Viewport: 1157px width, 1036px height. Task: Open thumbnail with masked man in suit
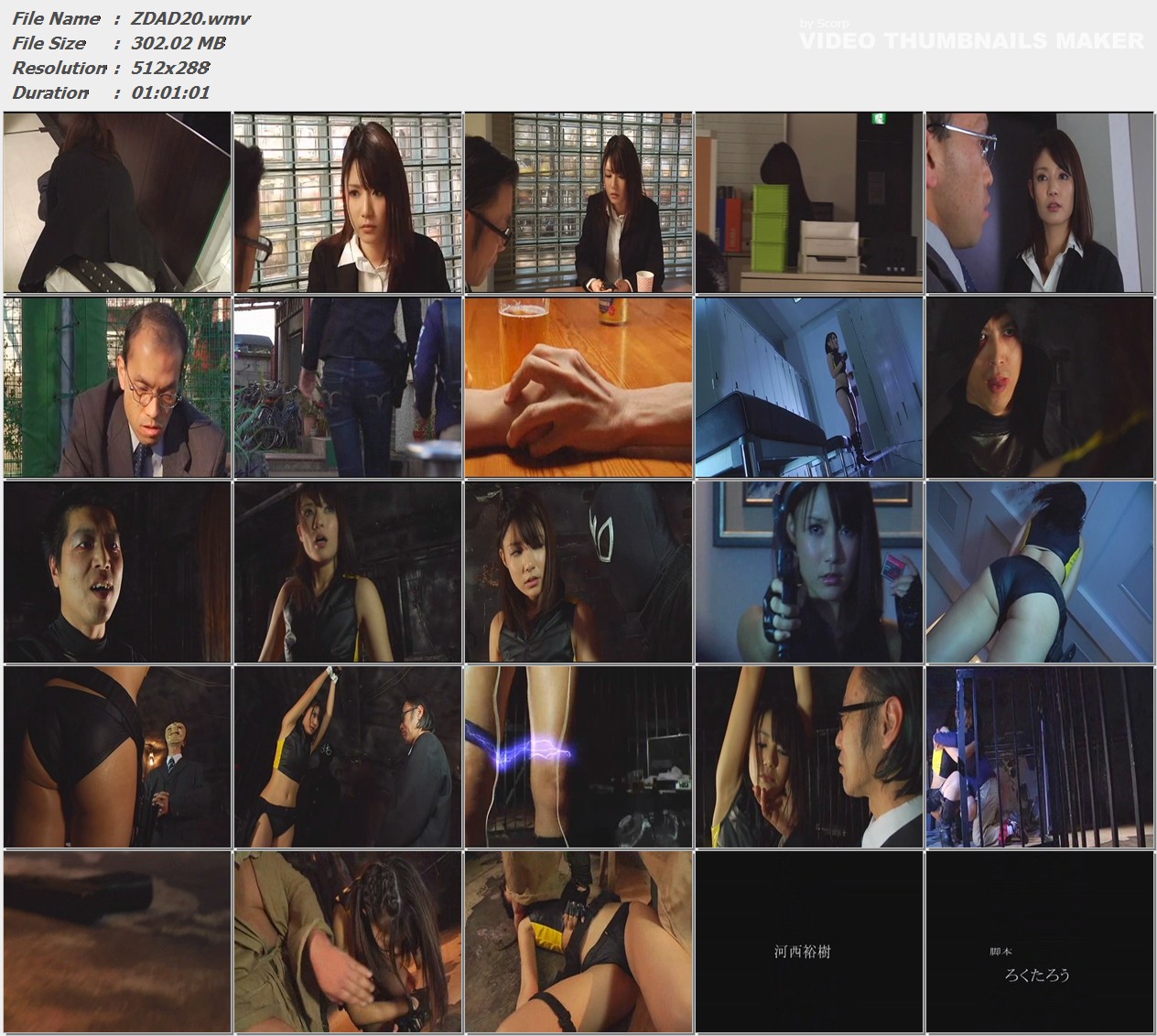[117, 757]
